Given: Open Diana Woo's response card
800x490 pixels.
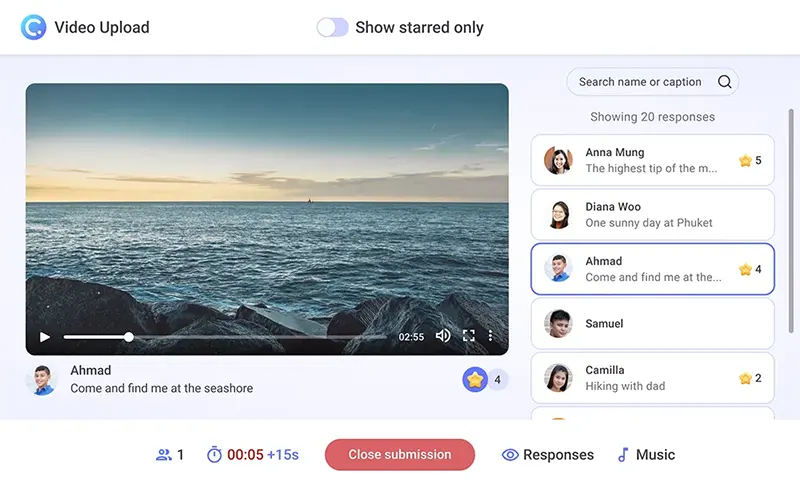Looking at the screenshot, I should tap(652, 214).
